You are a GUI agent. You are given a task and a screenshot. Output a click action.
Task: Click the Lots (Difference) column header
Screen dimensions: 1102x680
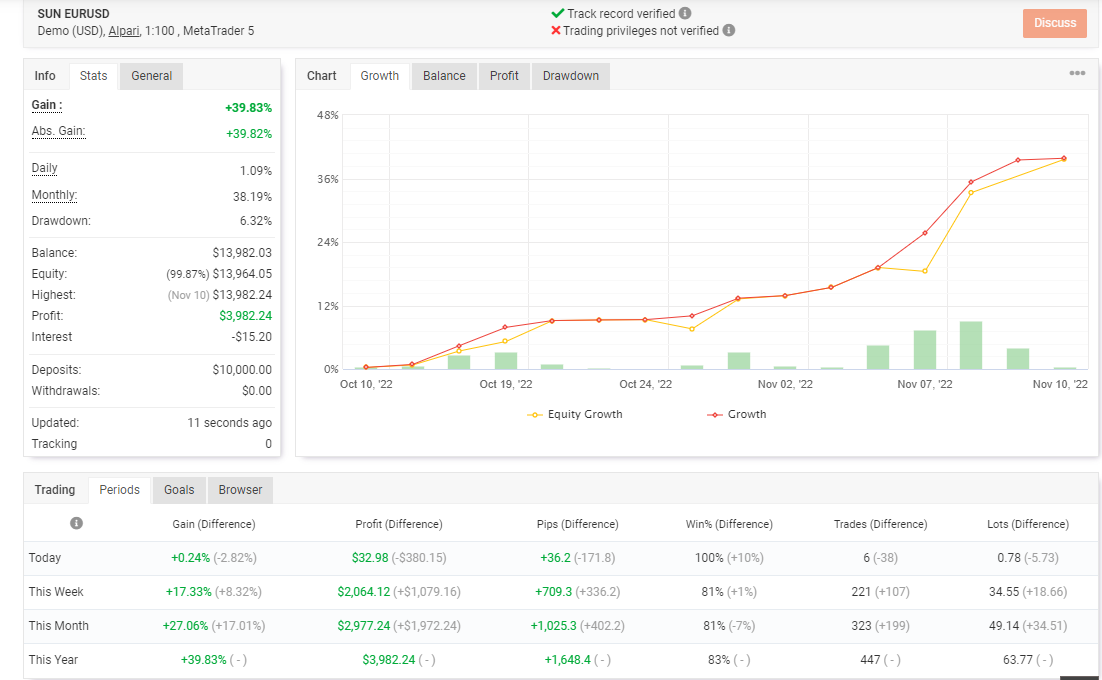(1028, 524)
